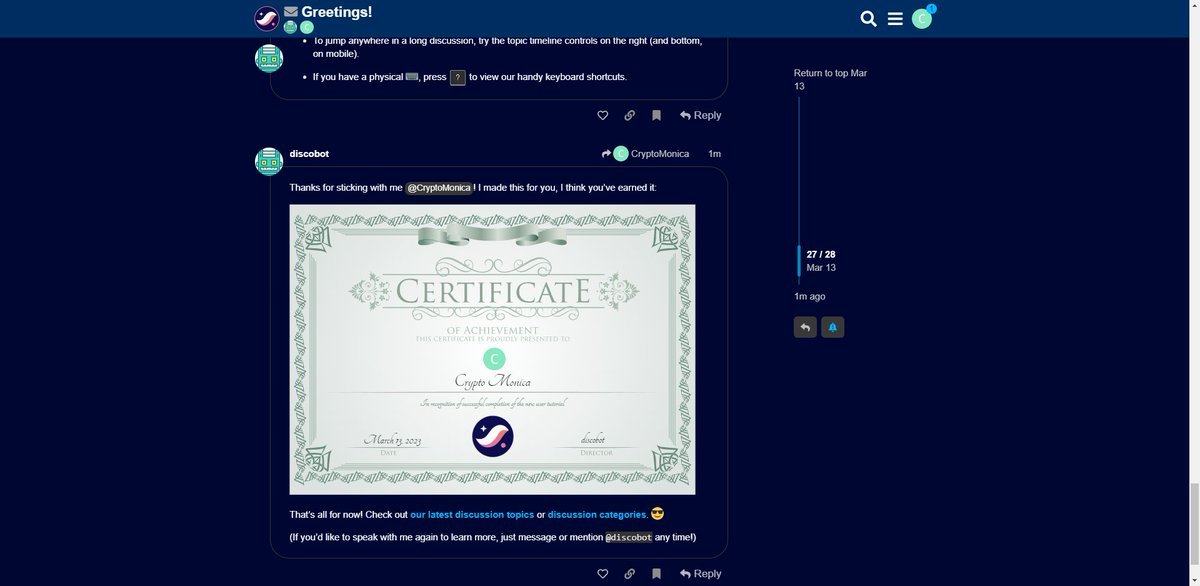
Task: Open the user avatar menu with notification badge
Action: [922, 18]
